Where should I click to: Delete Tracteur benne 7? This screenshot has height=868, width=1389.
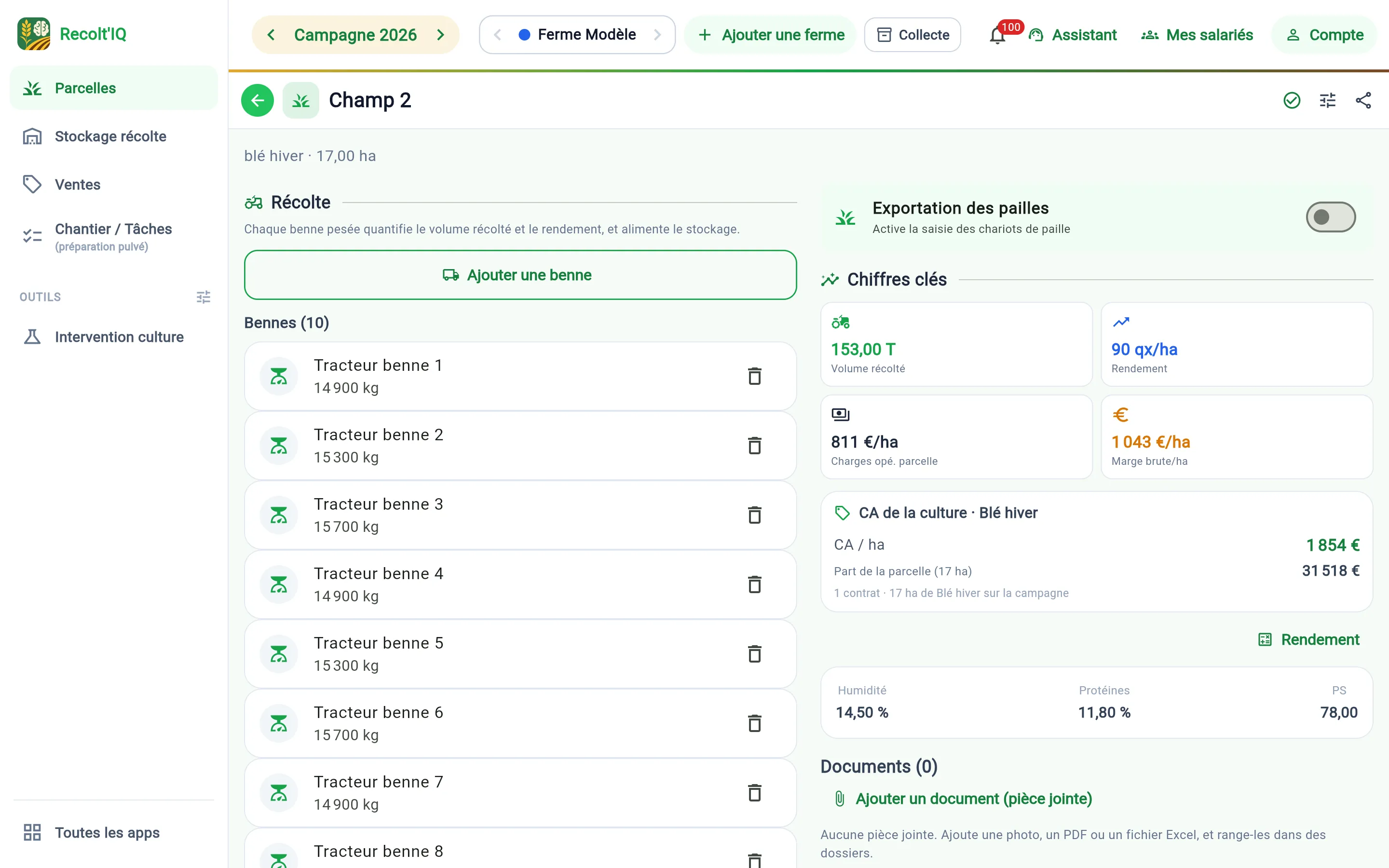pyautogui.click(x=755, y=793)
